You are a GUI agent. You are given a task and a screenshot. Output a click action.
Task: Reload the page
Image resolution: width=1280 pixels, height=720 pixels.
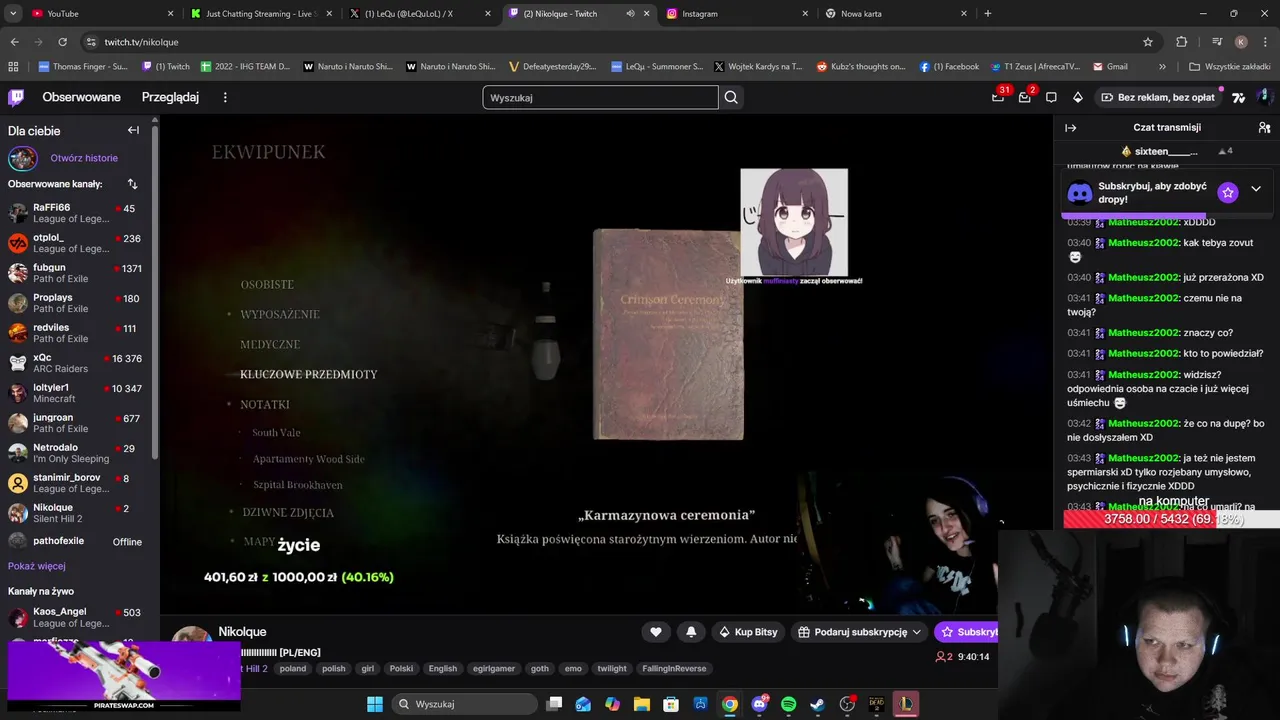pyautogui.click(x=62, y=42)
